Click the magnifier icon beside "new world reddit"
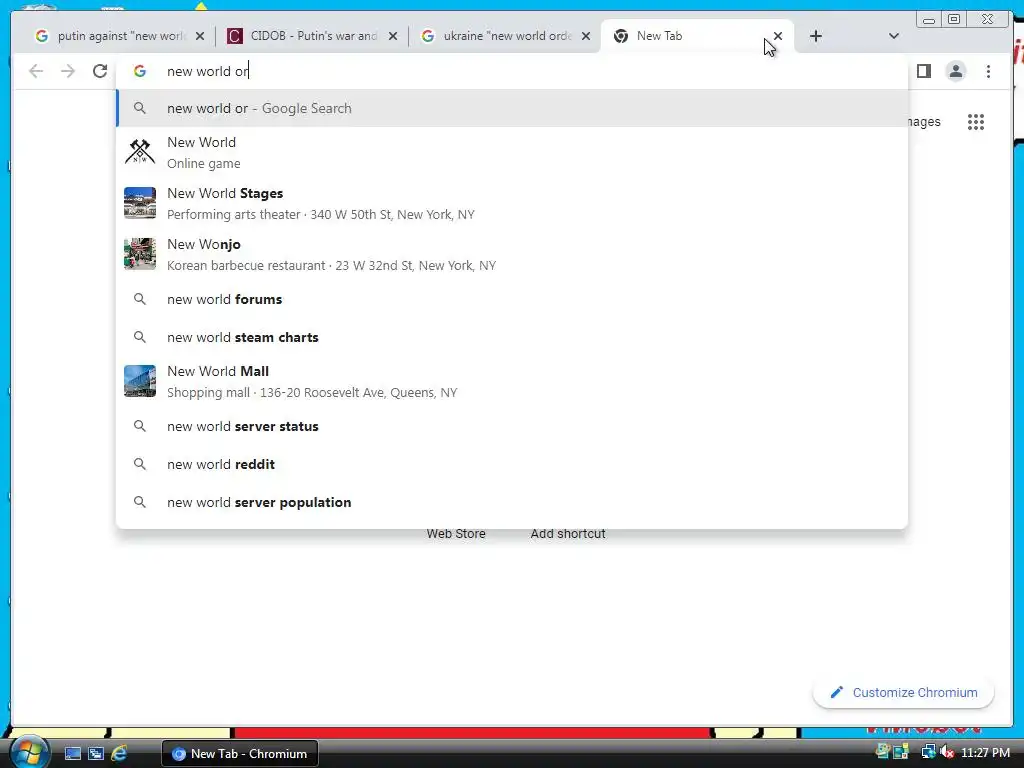The height and width of the screenshot is (768, 1024). [140, 464]
